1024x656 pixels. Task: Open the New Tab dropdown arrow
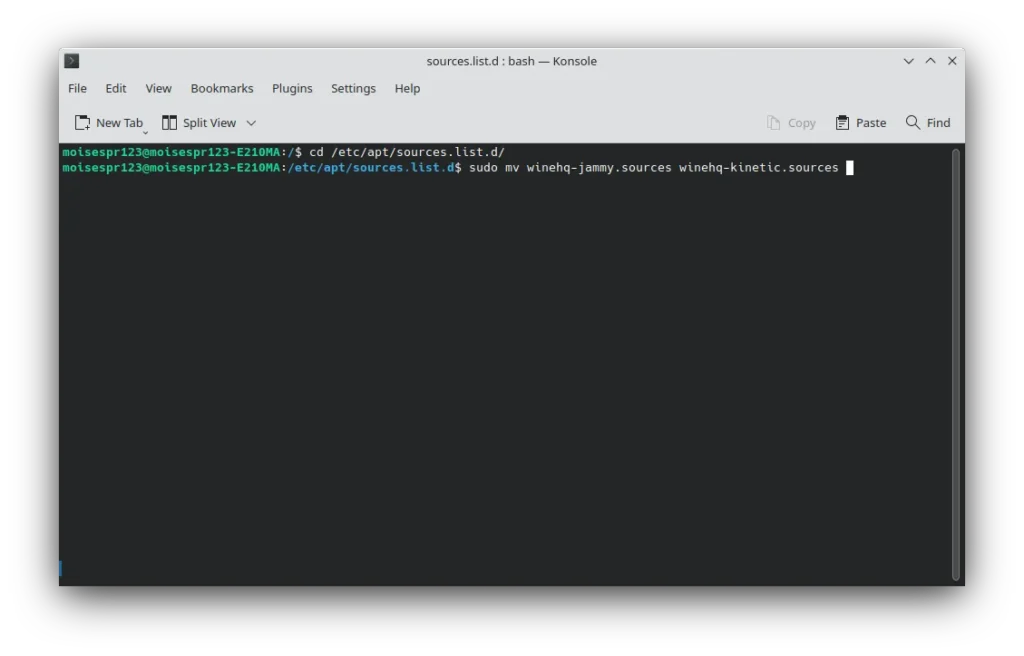(x=145, y=132)
